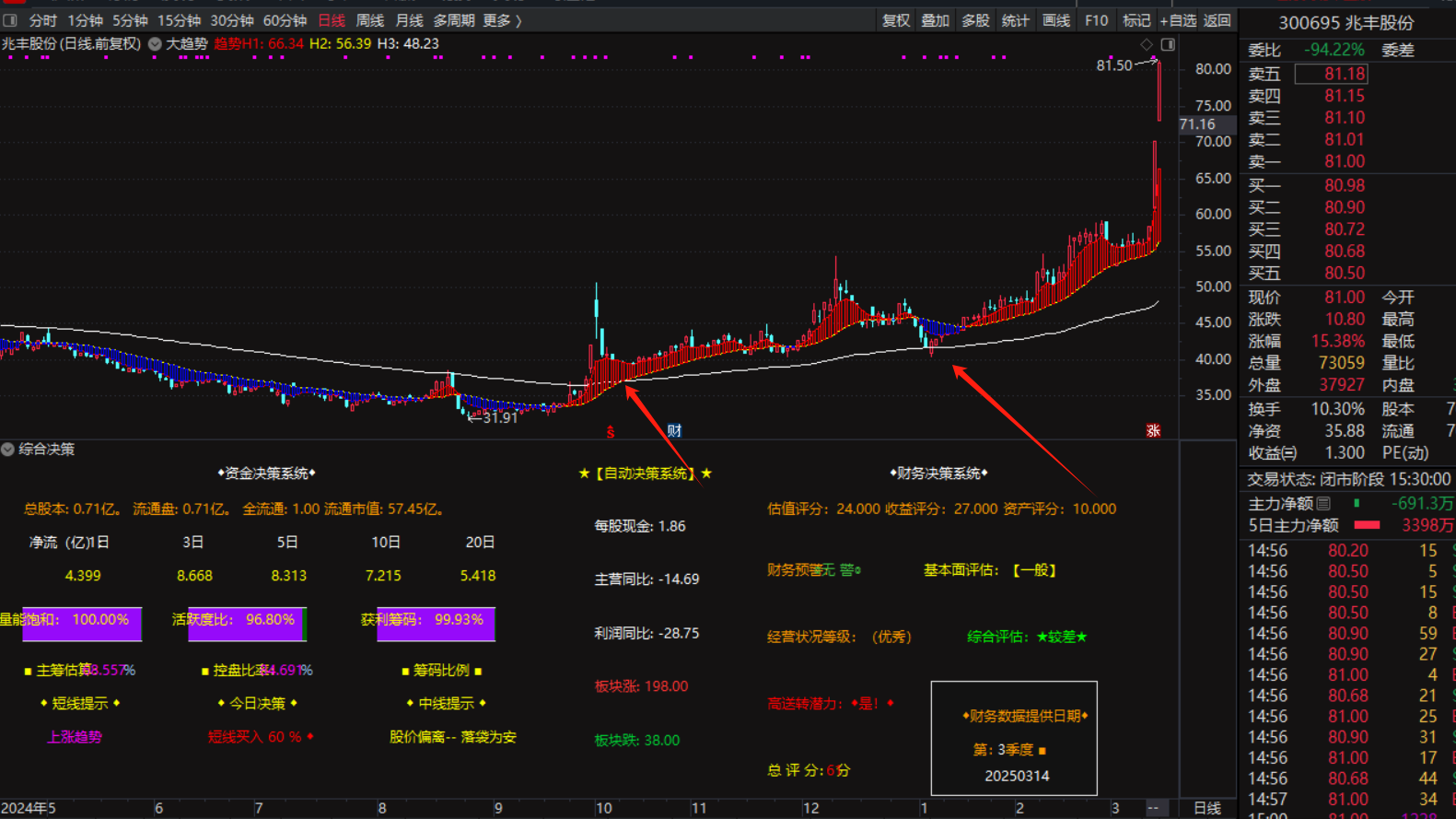Click the blue 财 financial marker

674,430
